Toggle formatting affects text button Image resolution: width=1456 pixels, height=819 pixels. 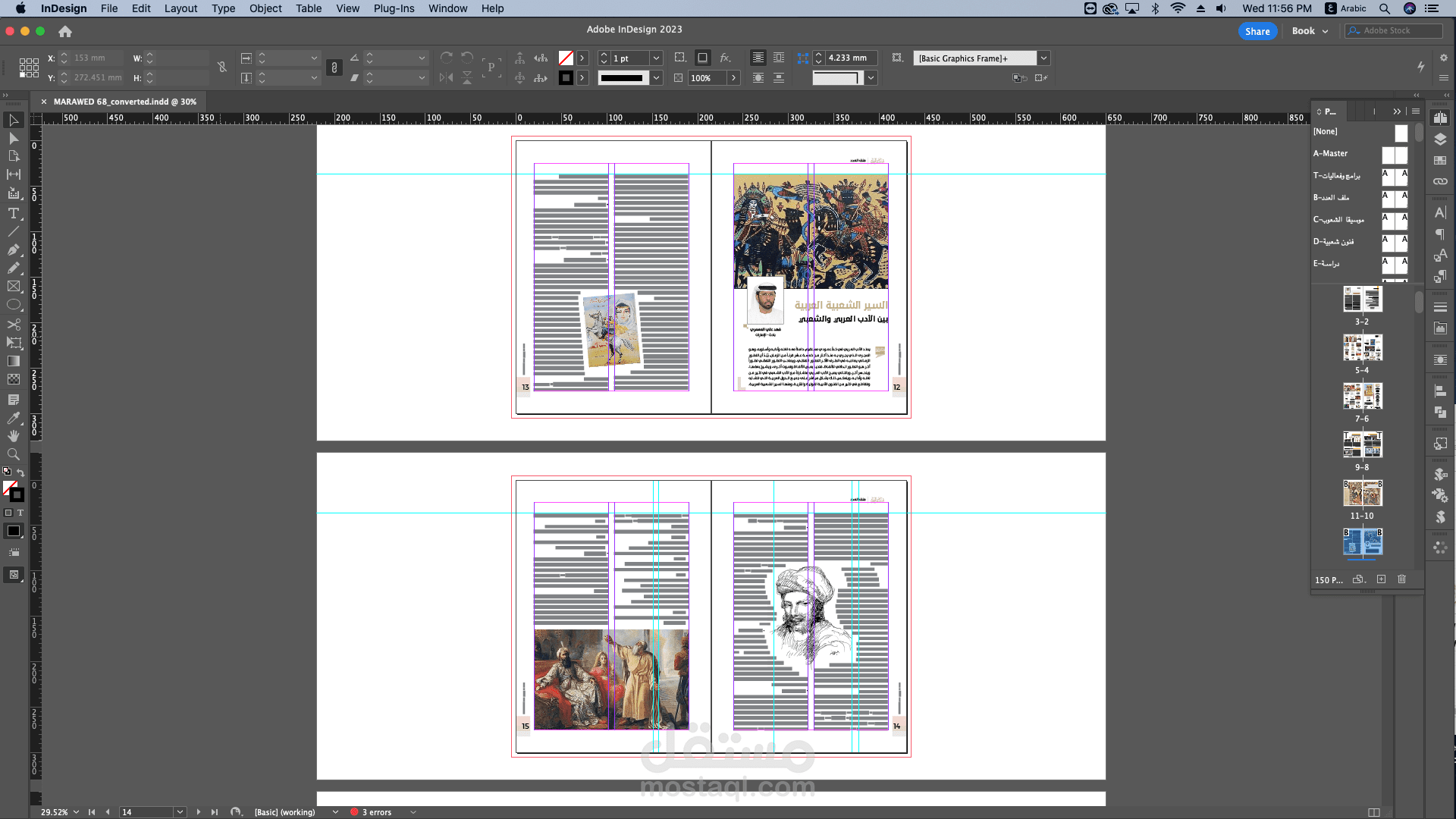pyautogui.click(x=20, y=513)
